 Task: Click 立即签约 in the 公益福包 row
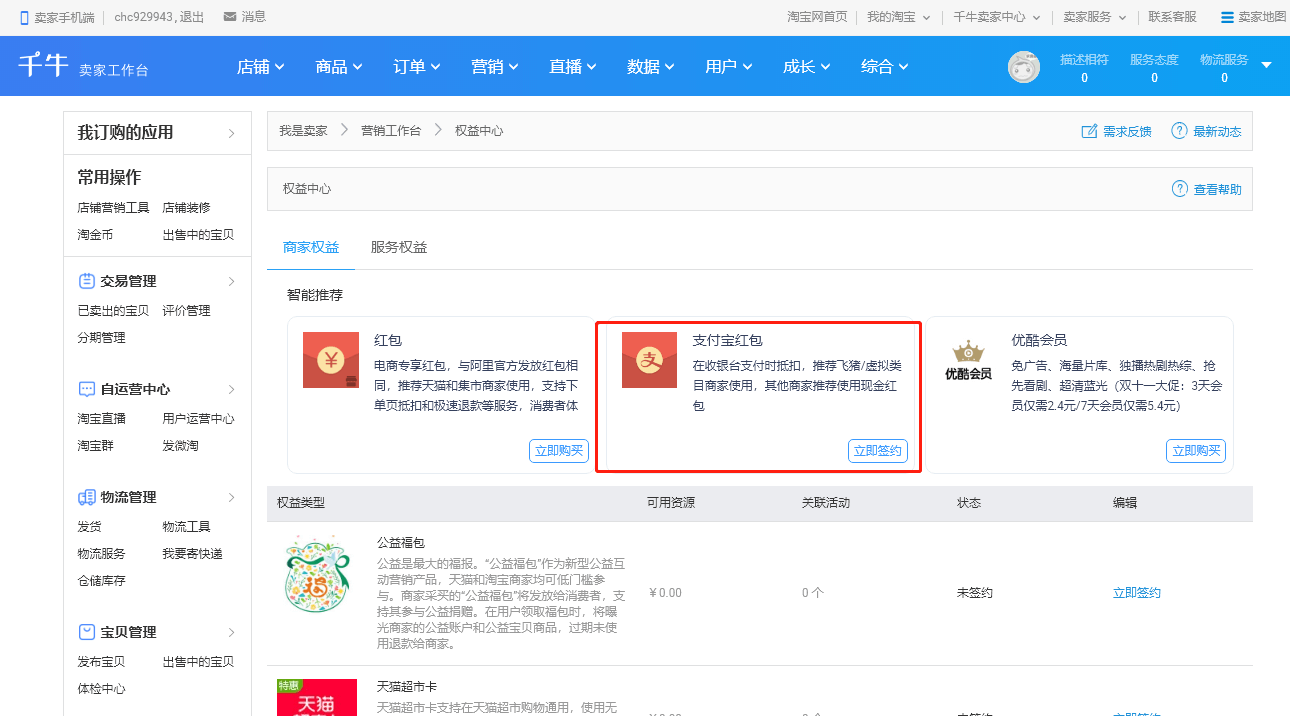(1137, 593)
